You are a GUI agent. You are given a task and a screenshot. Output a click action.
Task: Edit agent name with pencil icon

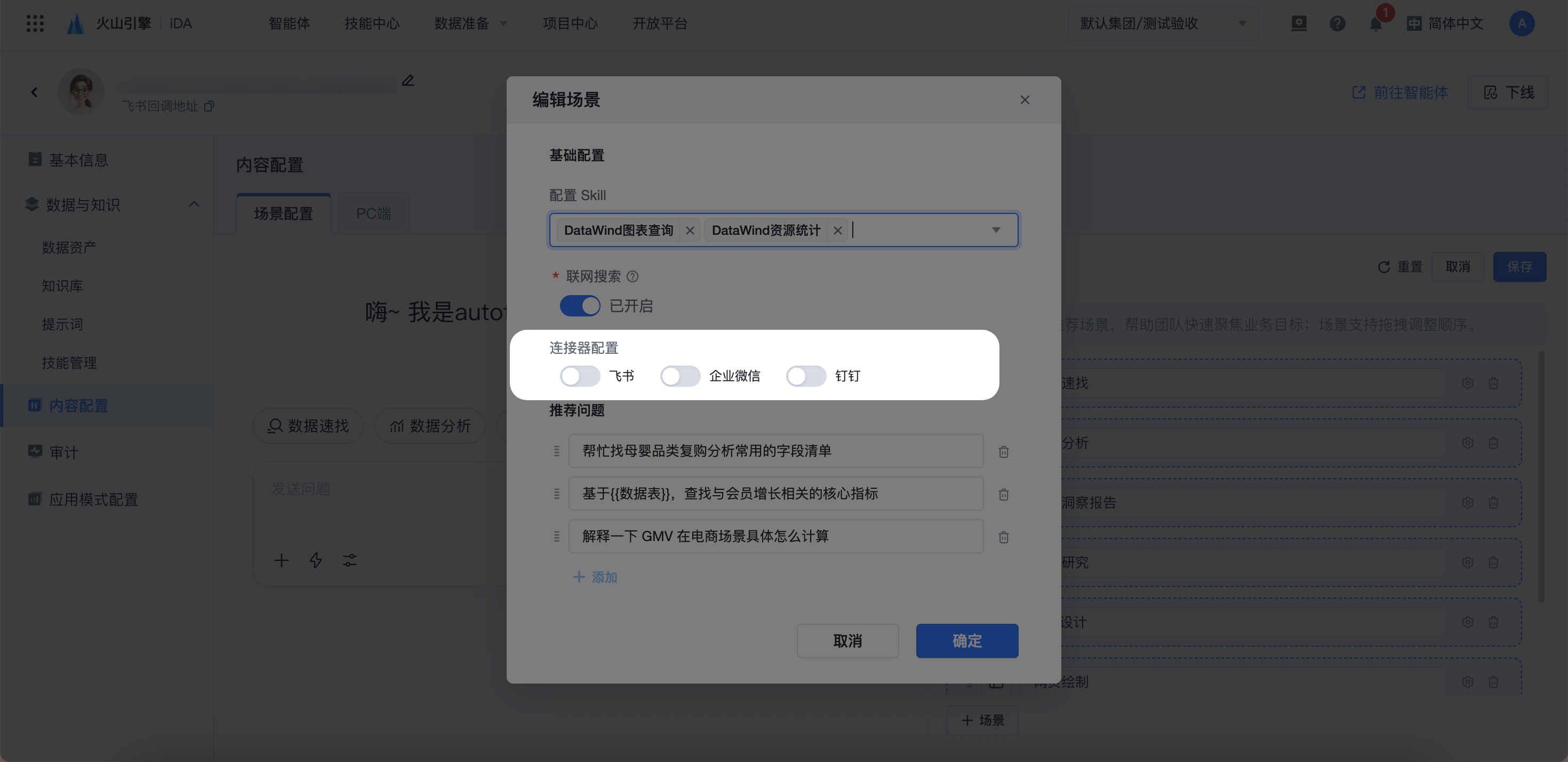[408, 81]
